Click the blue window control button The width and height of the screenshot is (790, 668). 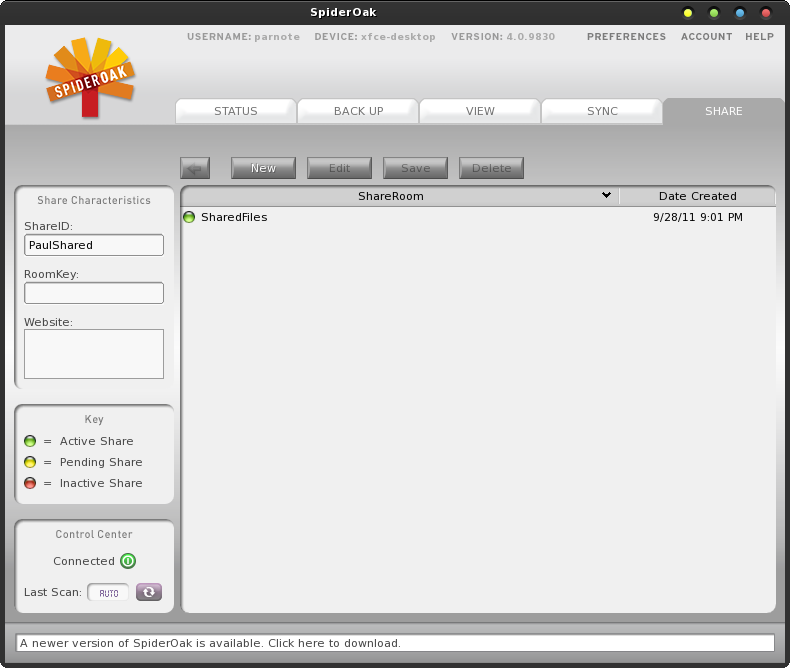740,13
